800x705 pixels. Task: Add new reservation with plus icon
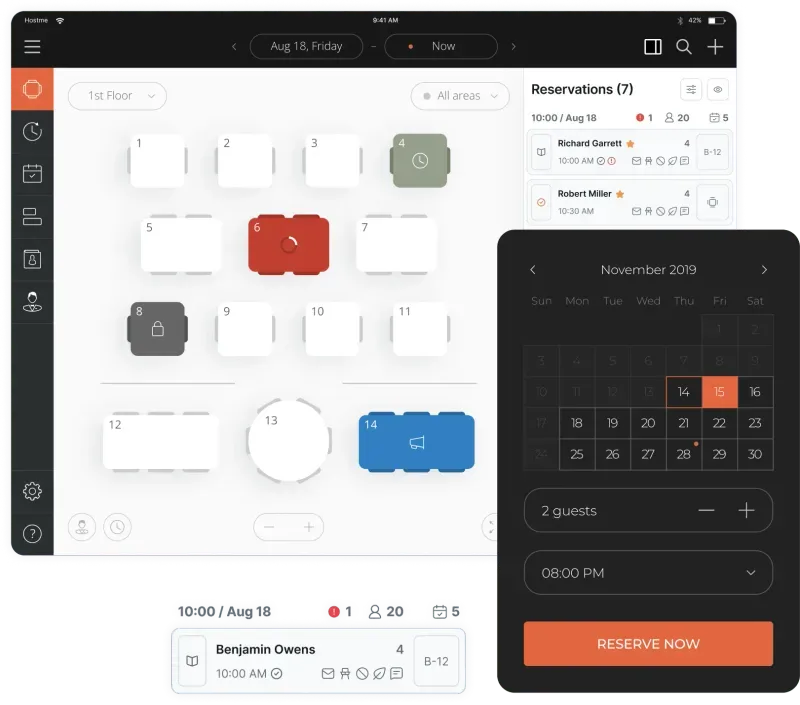(x=715, y=46)
